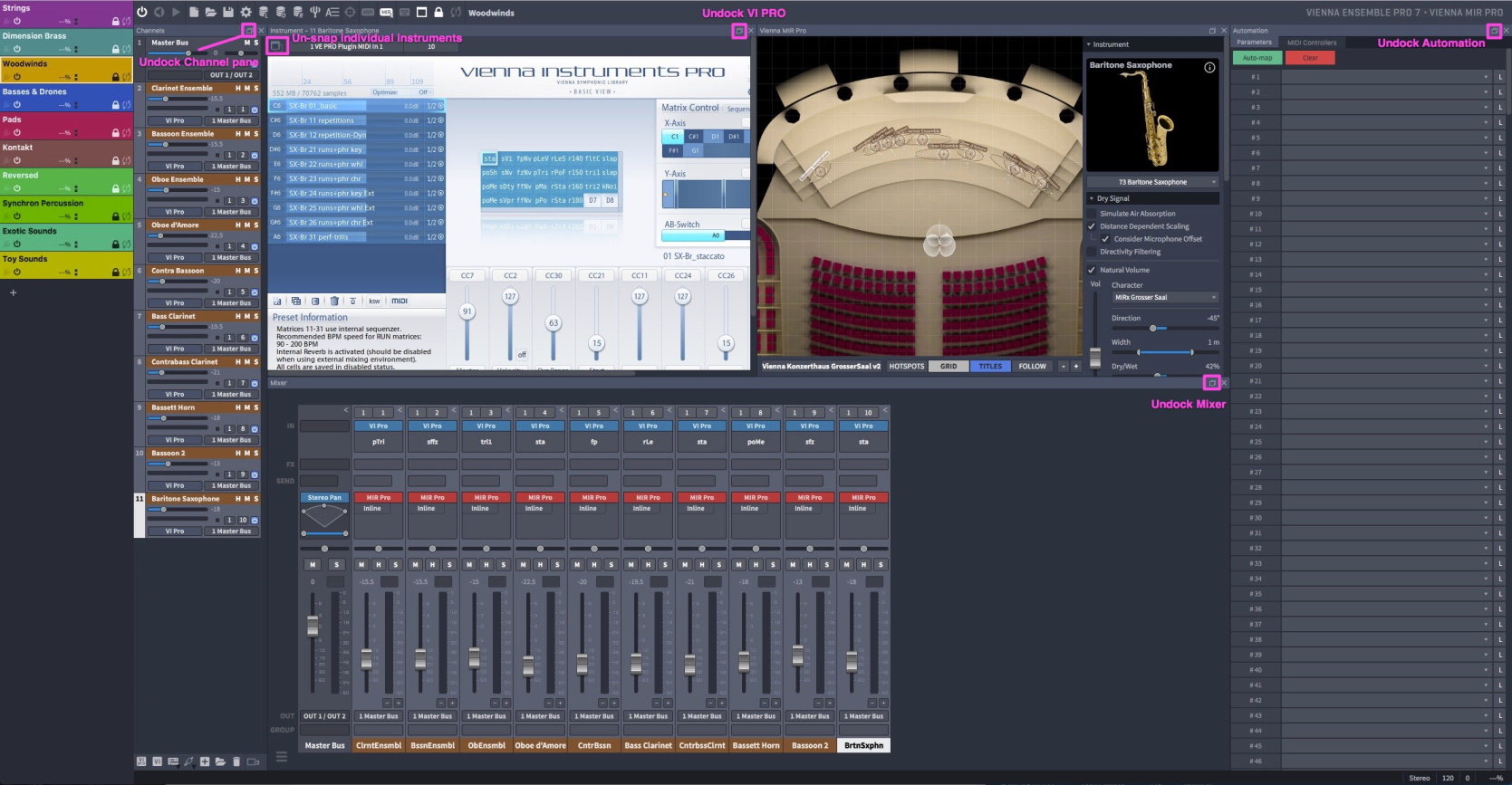Click the play icon in the top toolbar
The width and height of the screenshot is (1512, 785).
176,12
